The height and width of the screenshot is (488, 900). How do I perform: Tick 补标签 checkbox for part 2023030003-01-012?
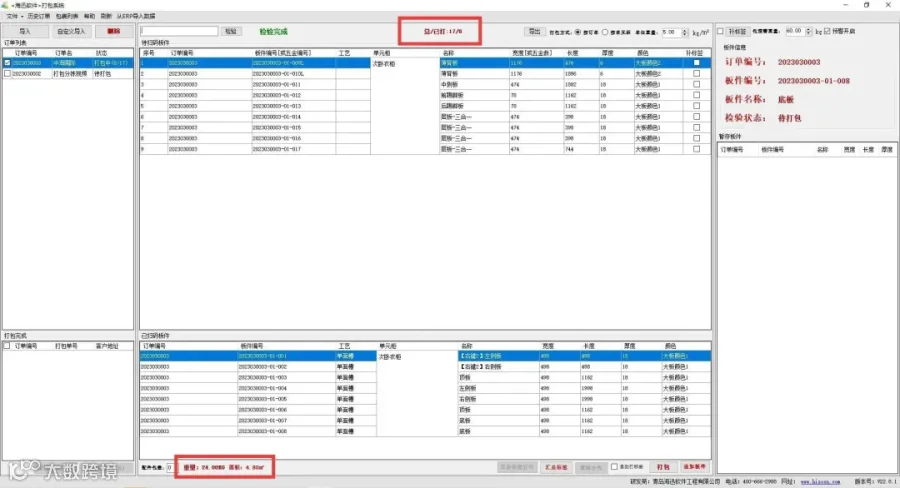click(x=696, y=95)
